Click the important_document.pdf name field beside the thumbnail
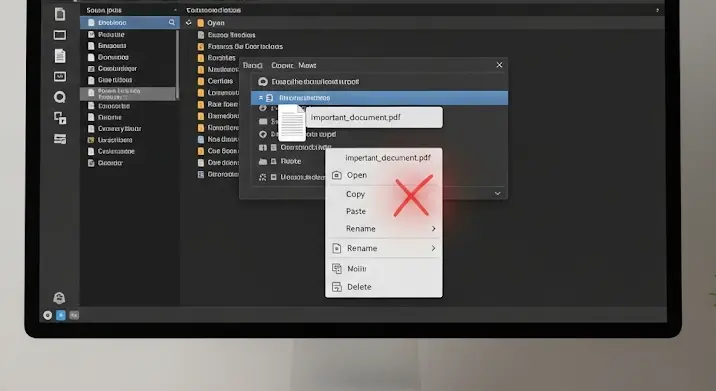 [x=374, y=117]
